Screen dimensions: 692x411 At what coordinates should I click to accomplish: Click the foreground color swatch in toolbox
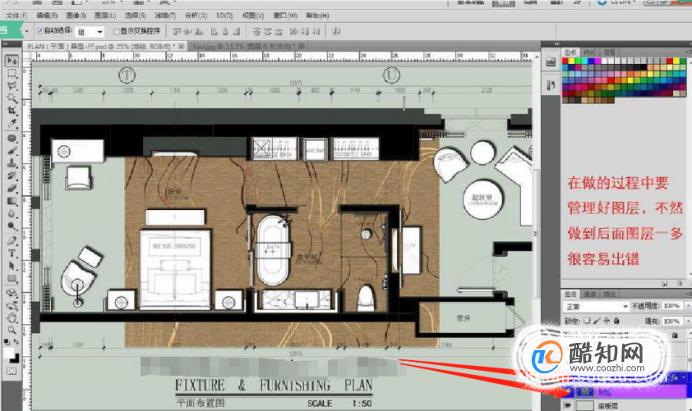(x=9, y=353)
